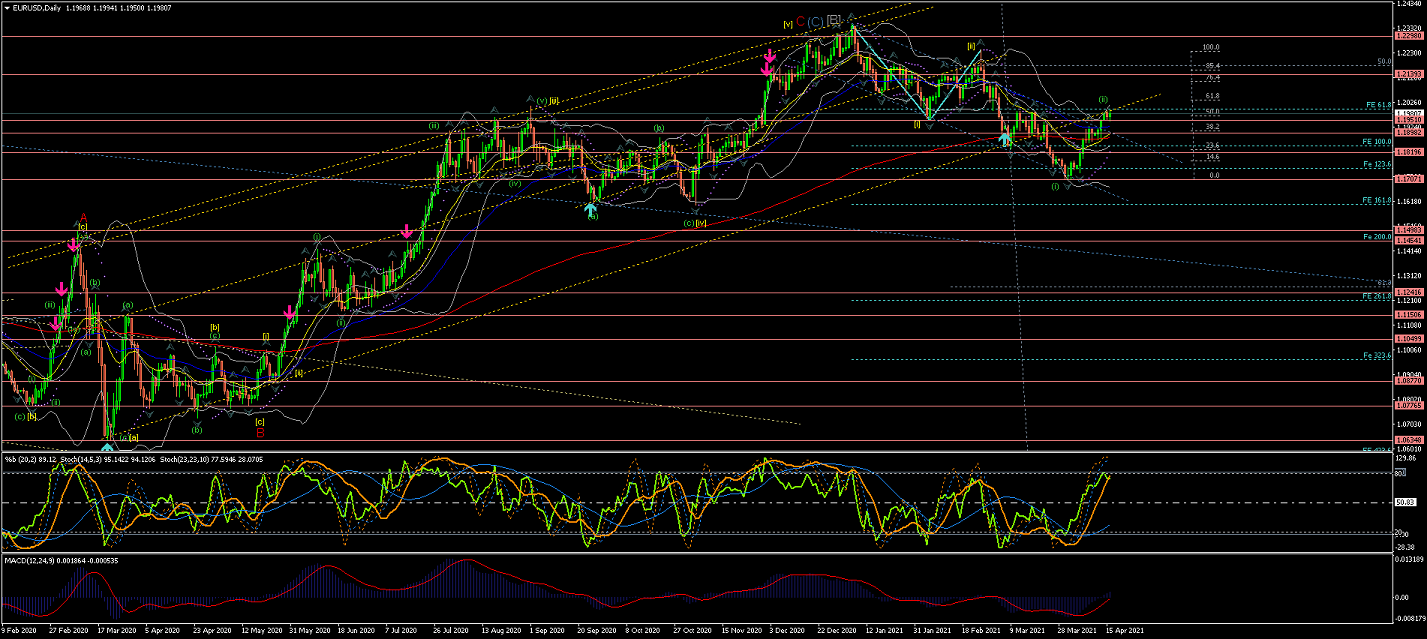Select the double pink down arrow near Nov 2020

(x=768, y=63)
